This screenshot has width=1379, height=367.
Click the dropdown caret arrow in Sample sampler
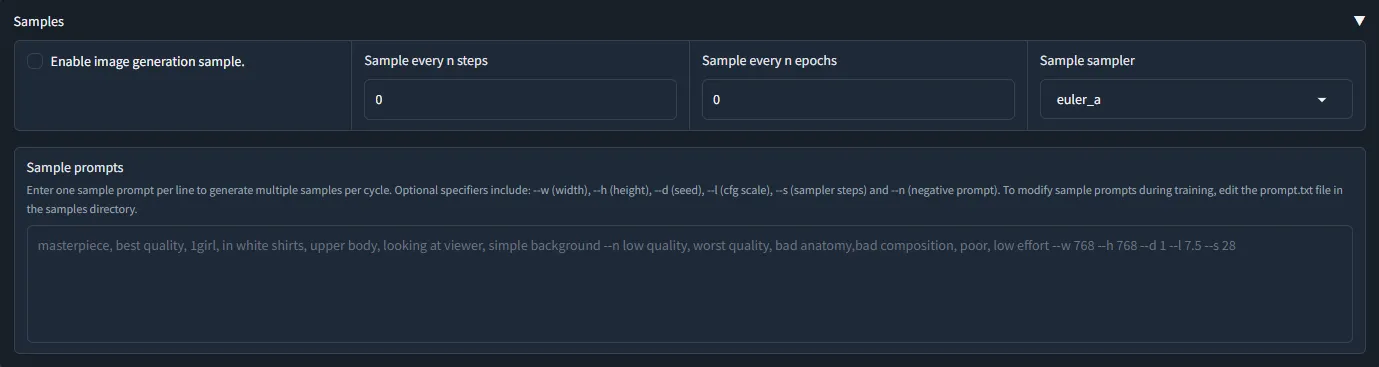pos(1322,100)
